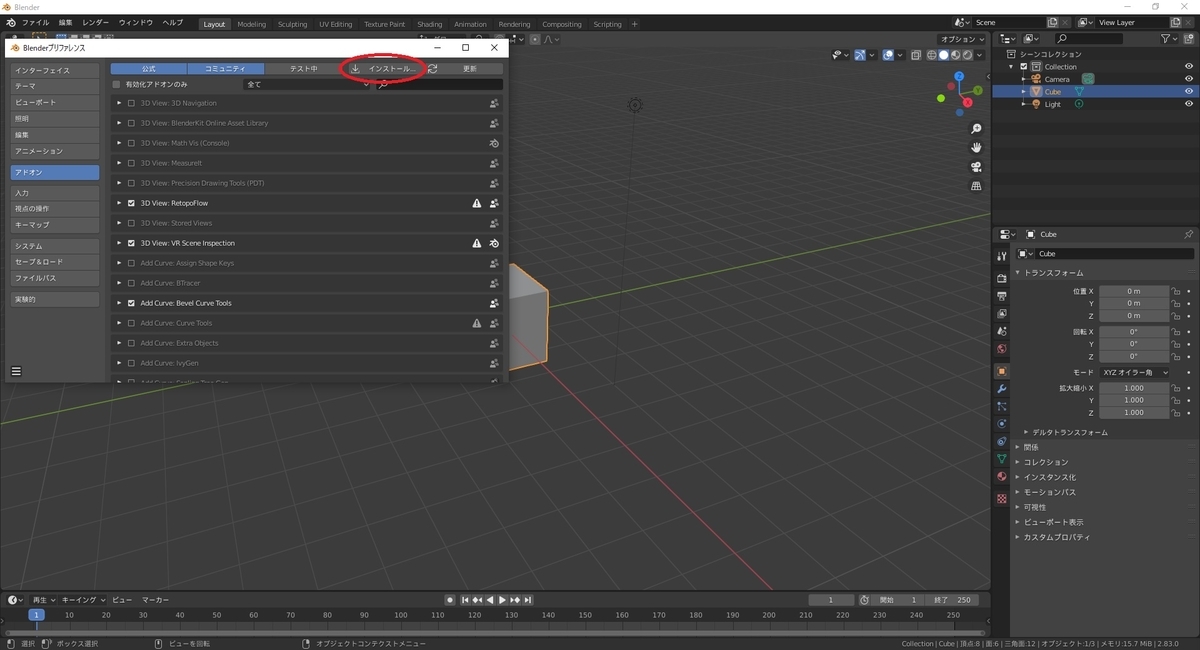Click the 位置 X value field
The height and width of the screenshot is (650, 1200).
pos(1134,291)
